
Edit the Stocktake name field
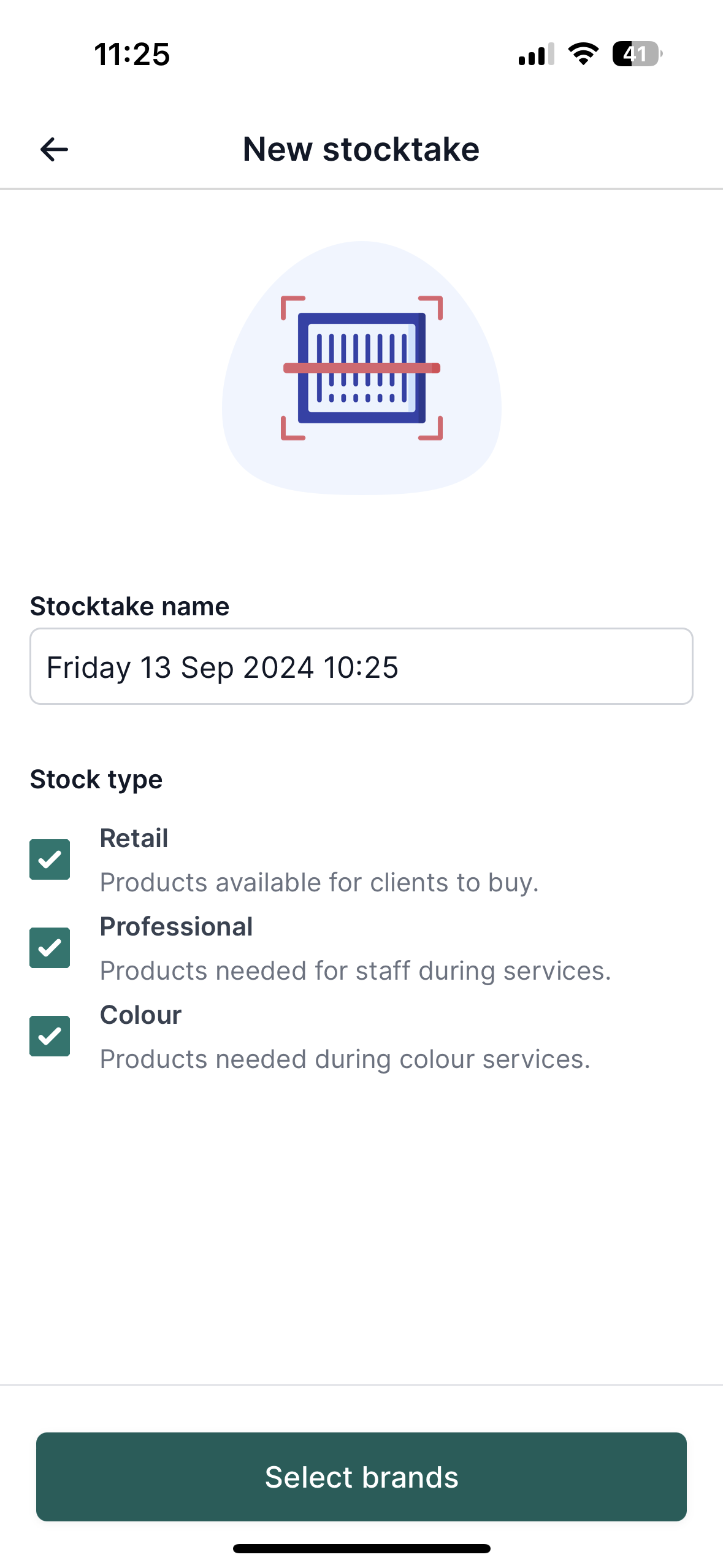tap(361, 666)
